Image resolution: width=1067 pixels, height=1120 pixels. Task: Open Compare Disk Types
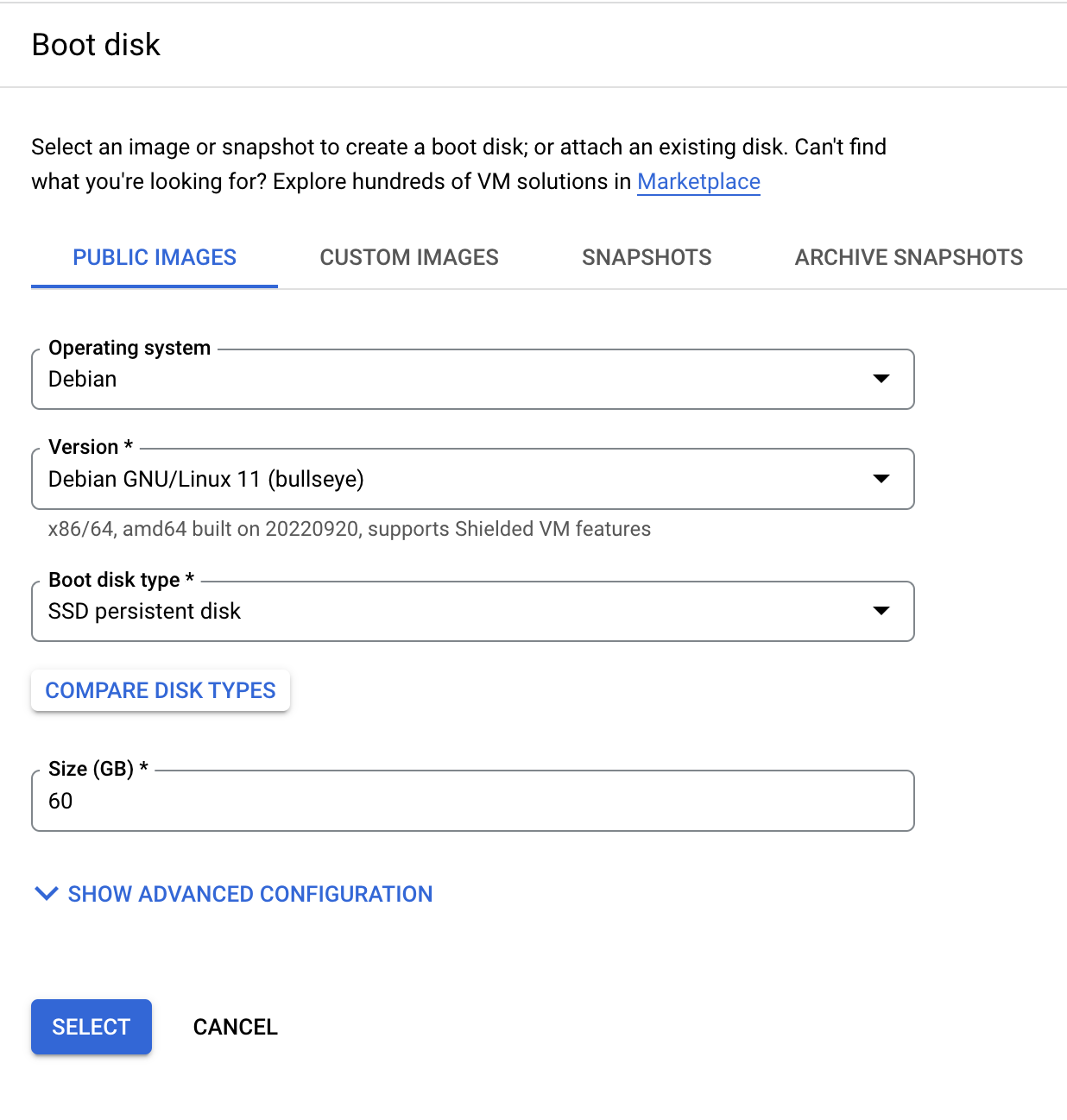(160, 690)
